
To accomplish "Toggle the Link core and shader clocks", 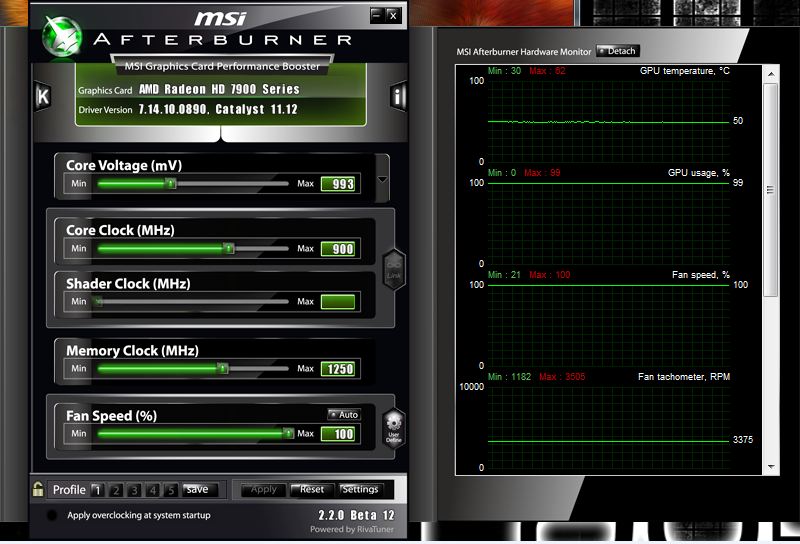I will (x=393, y=269).
